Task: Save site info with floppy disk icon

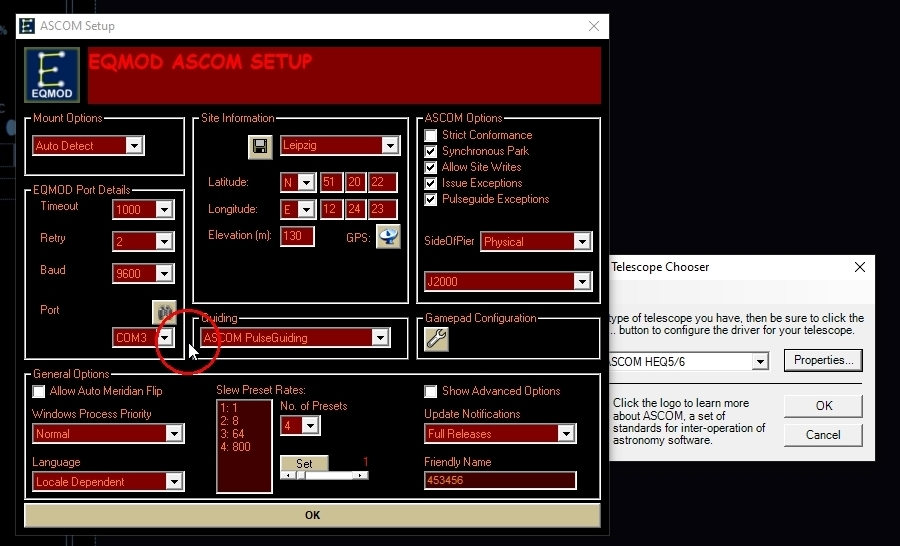Action: coord(260,146)
